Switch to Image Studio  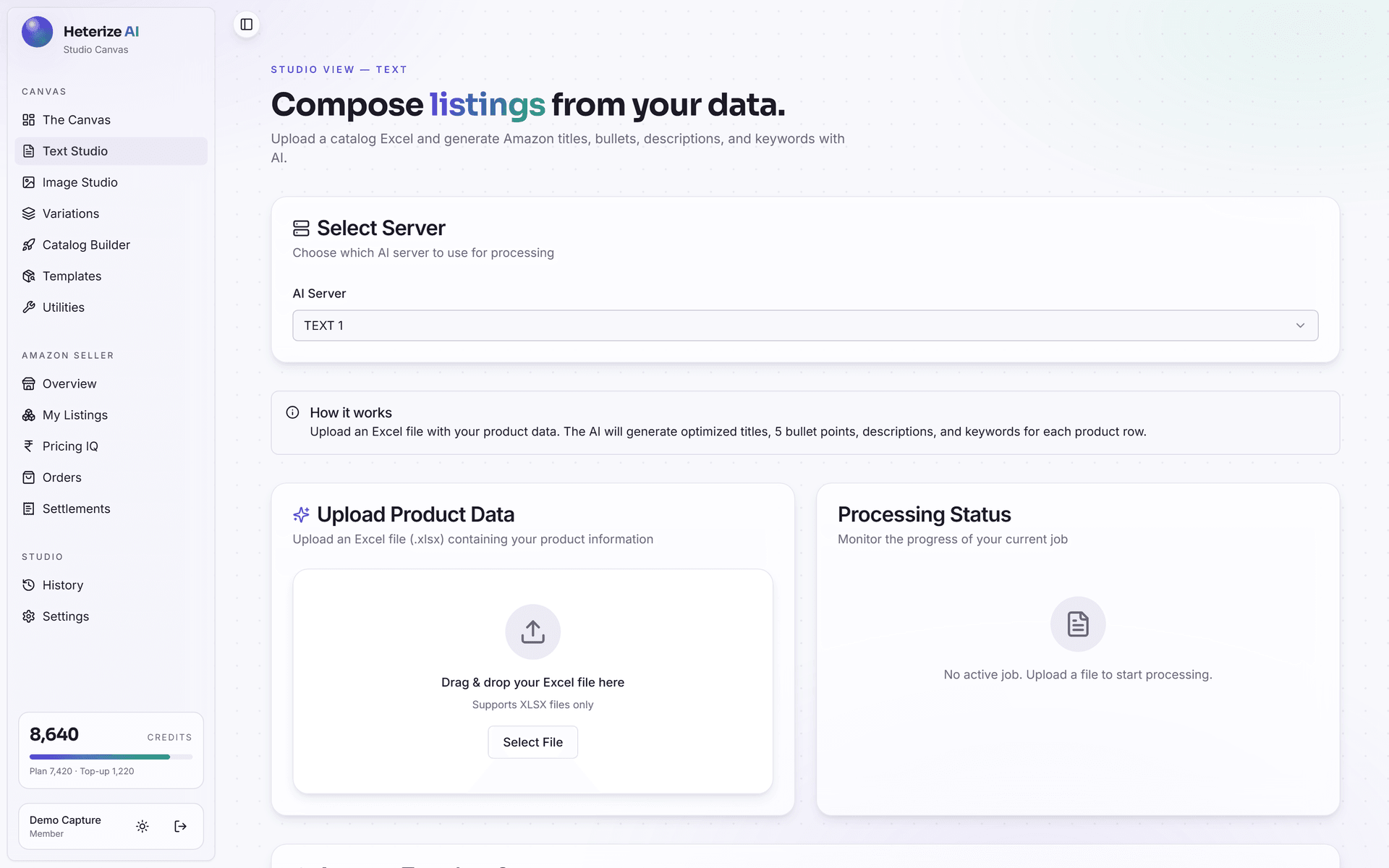pos(111,182)
